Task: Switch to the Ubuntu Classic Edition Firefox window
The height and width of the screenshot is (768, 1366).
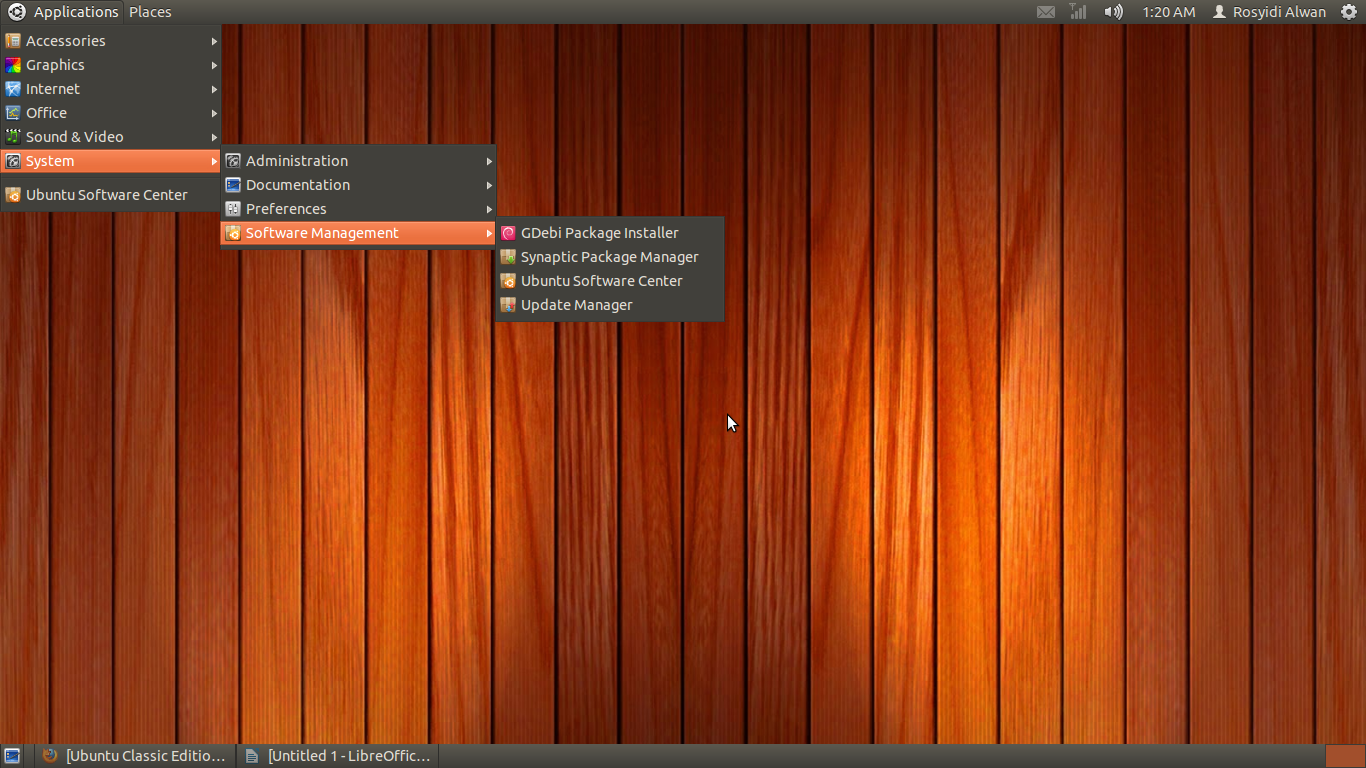Action: 135,756
